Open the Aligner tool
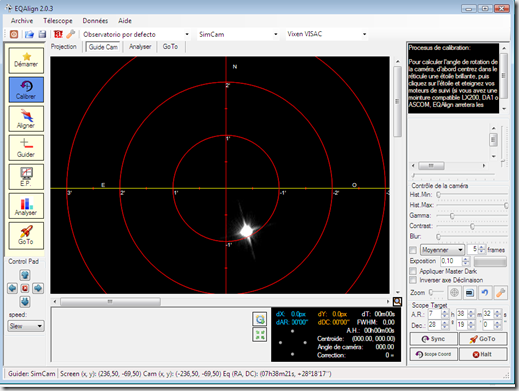519x391 pixels. click(x=26, y=119)
